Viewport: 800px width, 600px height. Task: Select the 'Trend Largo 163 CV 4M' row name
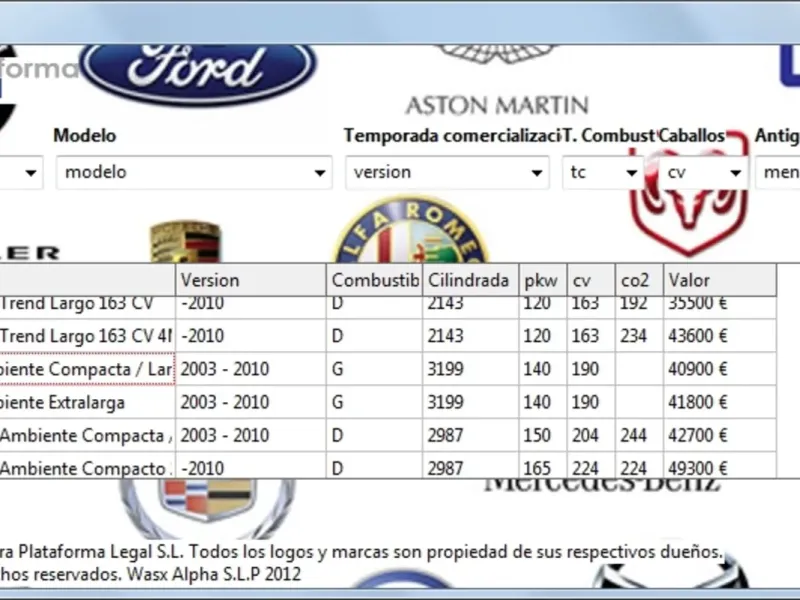[87, 336]
